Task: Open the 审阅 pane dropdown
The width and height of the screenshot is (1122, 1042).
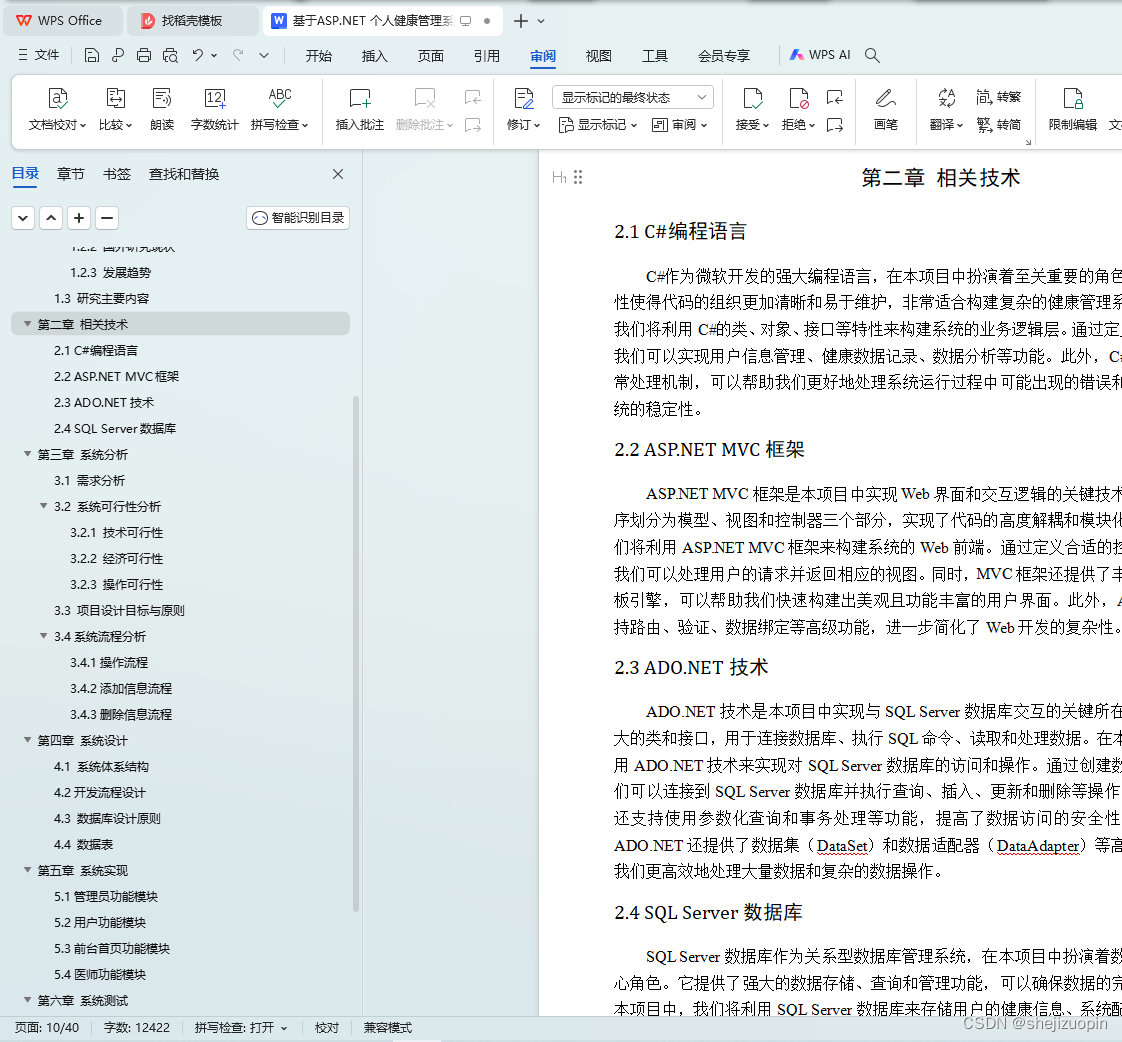Action: (680, 125)
